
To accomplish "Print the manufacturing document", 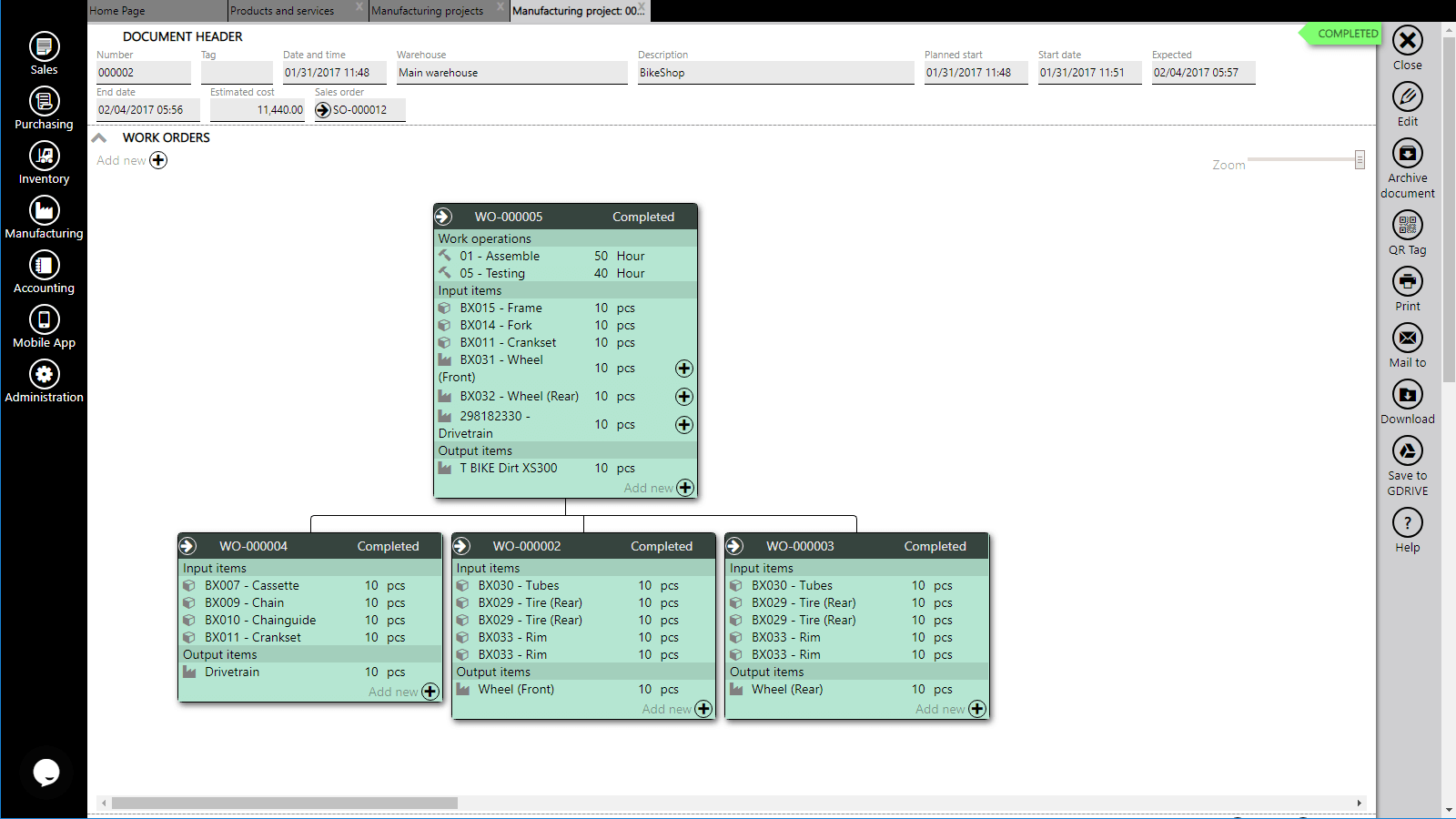I will click(x=1407, y=281).
